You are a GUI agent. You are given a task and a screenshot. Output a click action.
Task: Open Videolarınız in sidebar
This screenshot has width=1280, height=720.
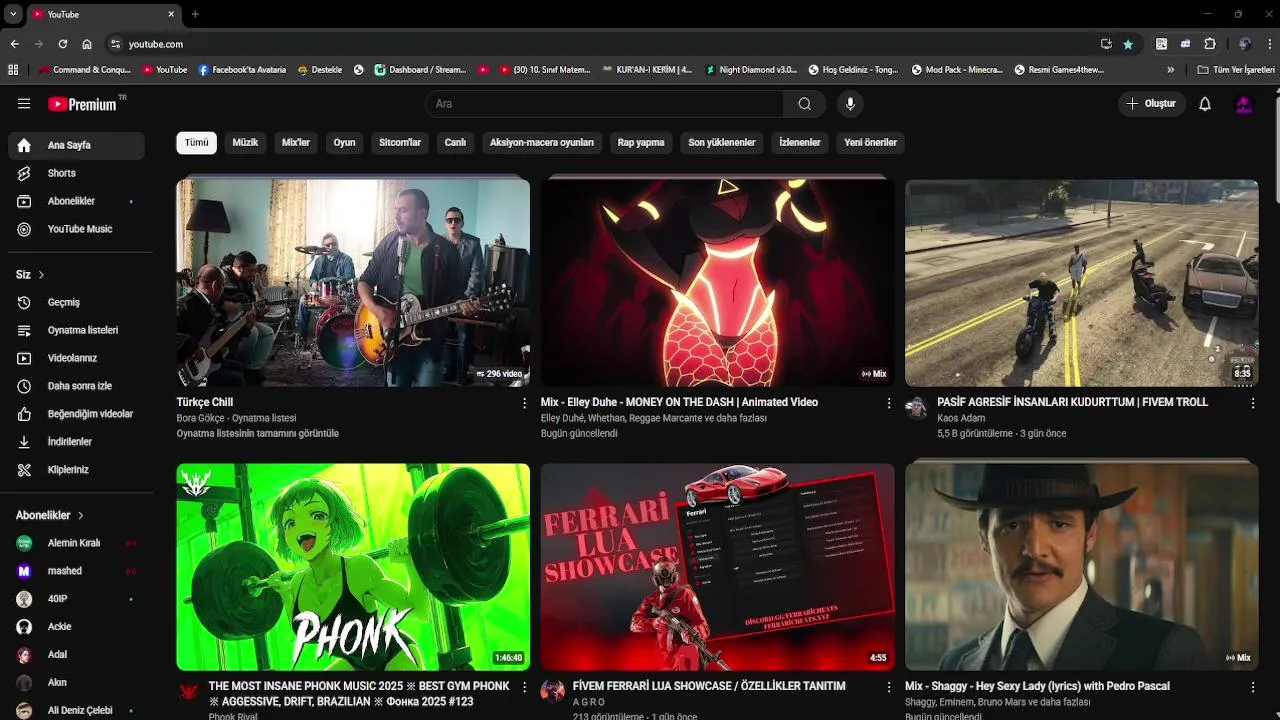(76, 358)
